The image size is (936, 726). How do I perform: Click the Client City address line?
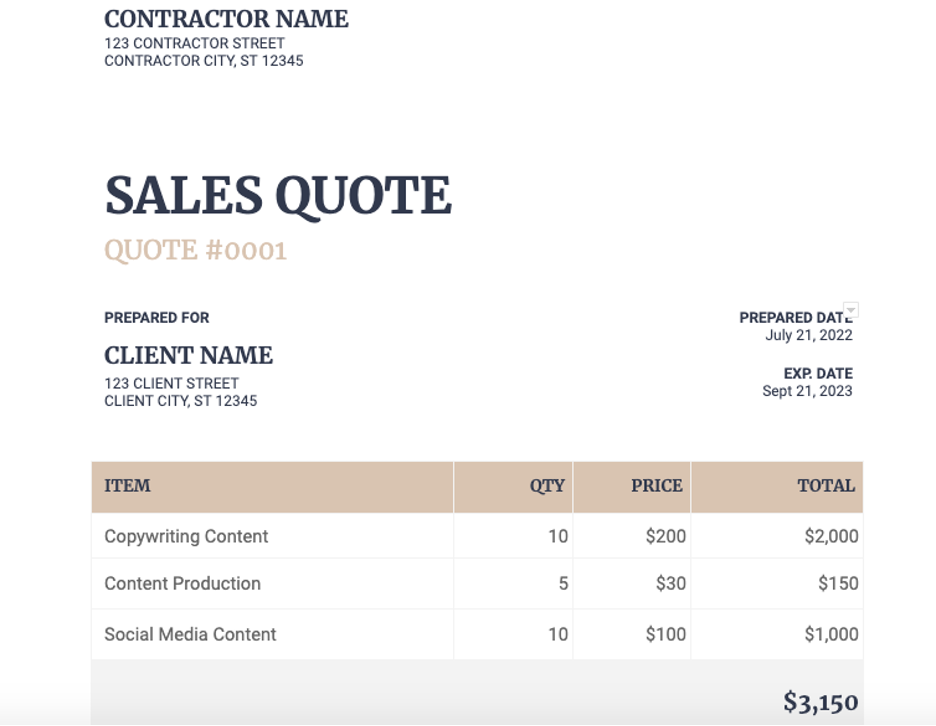tap(180, 401)
